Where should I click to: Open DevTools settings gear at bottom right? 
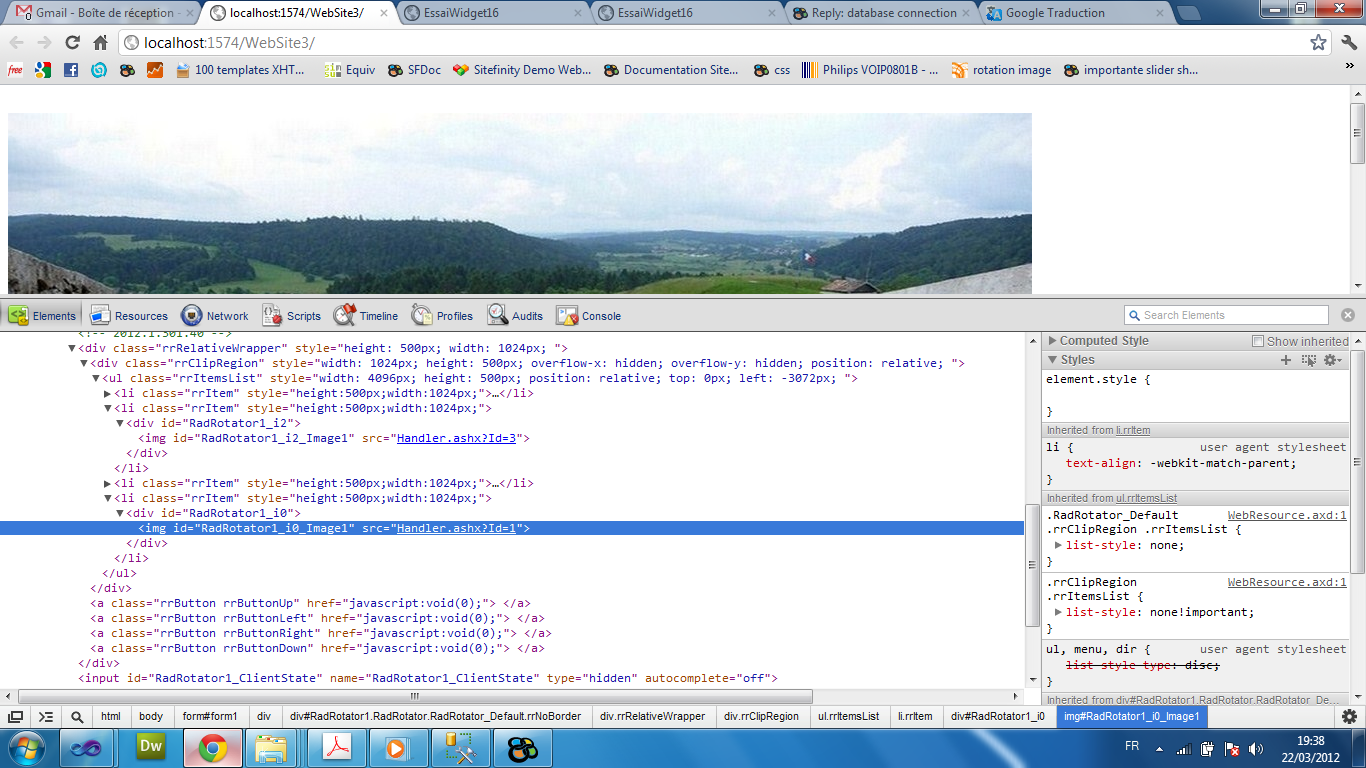(1349, 716)
